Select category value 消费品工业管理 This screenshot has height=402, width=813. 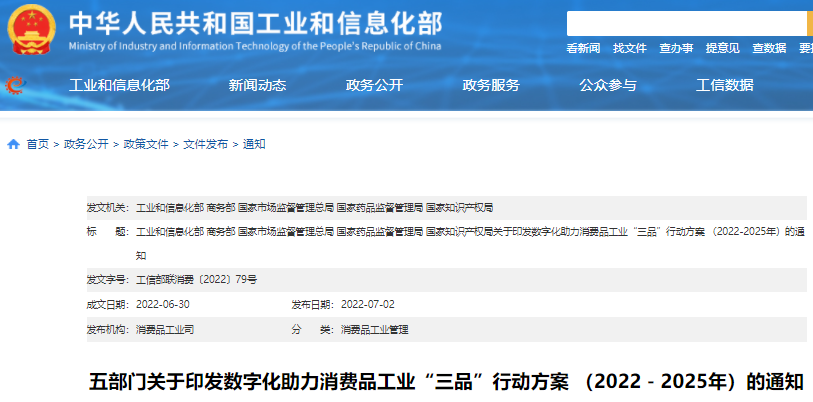(x=375, y=329)
